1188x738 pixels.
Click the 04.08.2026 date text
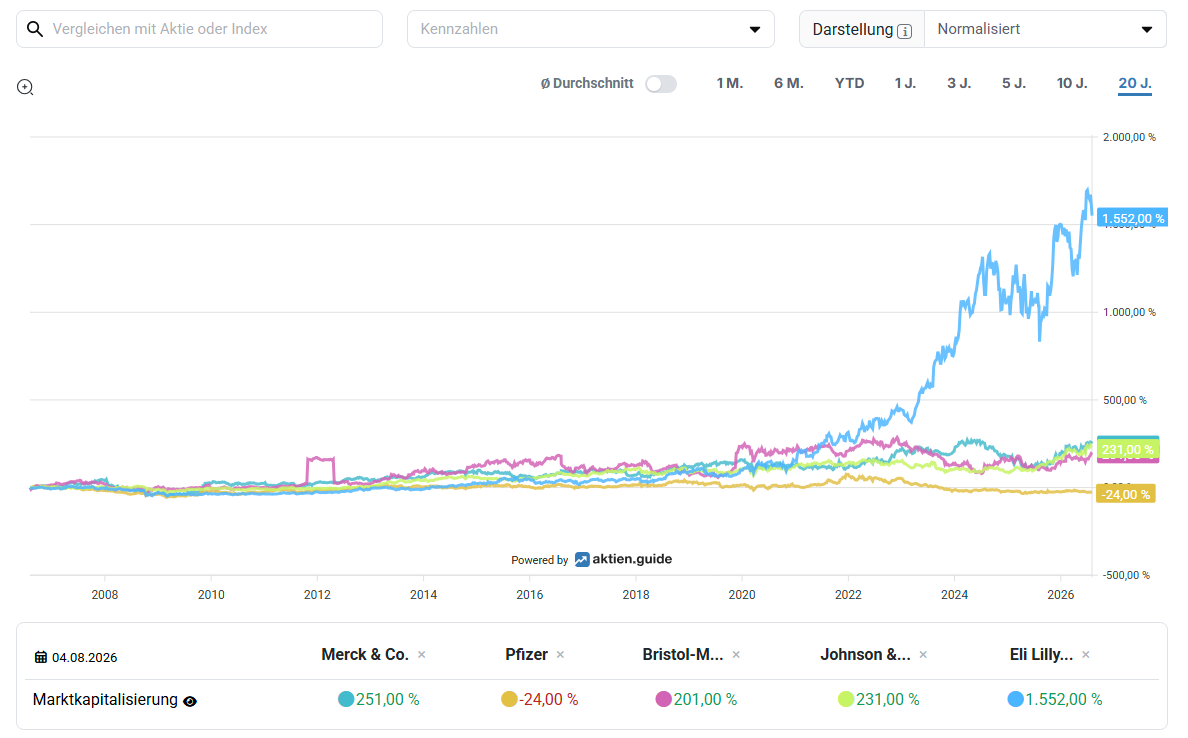pyautogui.click(x=85, y=658)
